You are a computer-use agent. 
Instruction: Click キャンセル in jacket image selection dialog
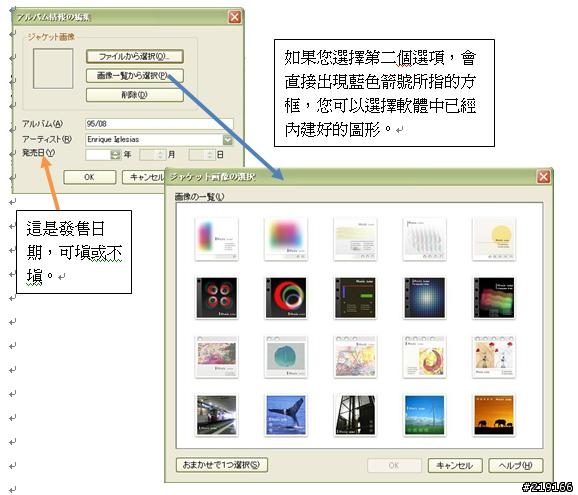tap(455, 465)
